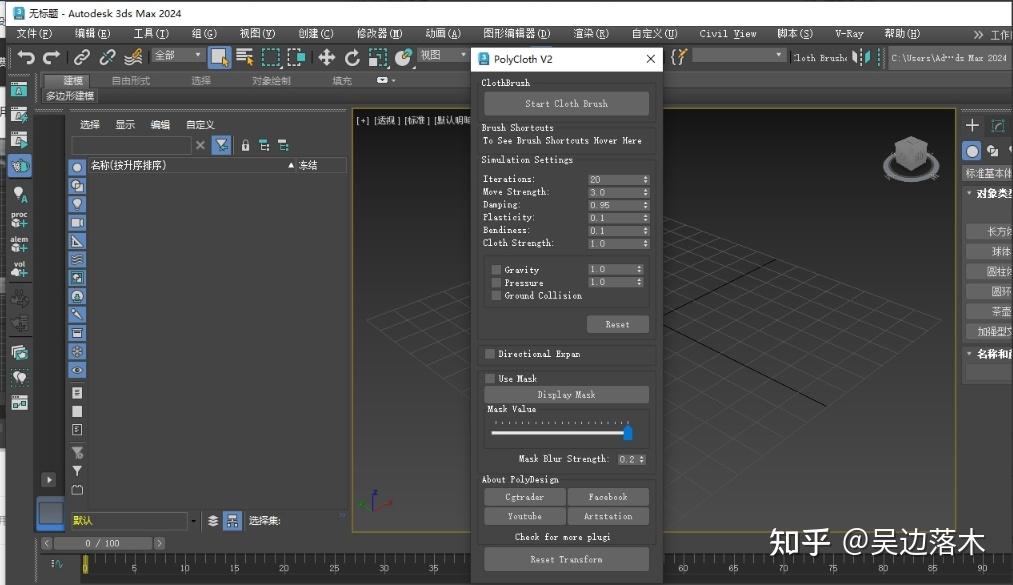The height and width of the screenshot is (585, 1013).
Task: Open Select by Name dialog icon
Action: (x=244, y=57)
